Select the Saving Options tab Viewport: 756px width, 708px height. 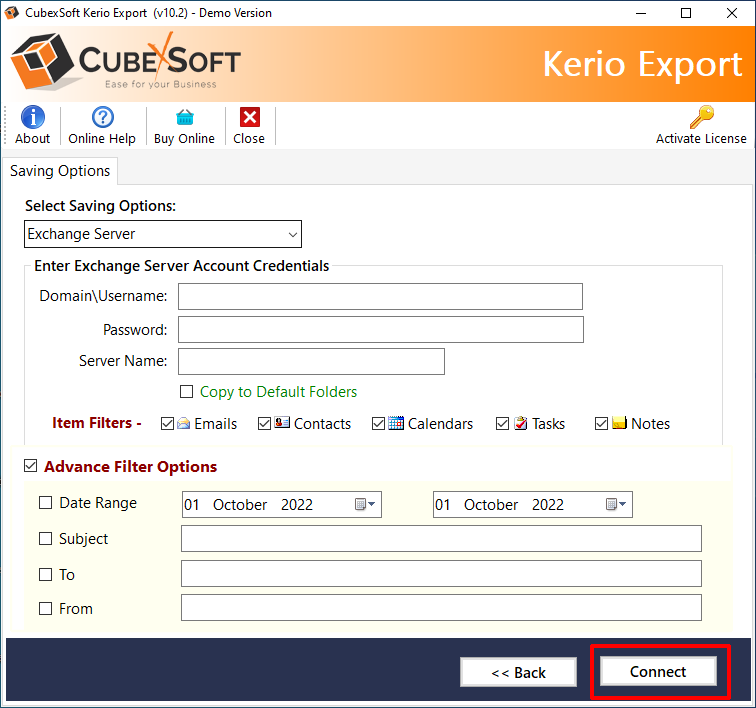click(x=60, y=171)
